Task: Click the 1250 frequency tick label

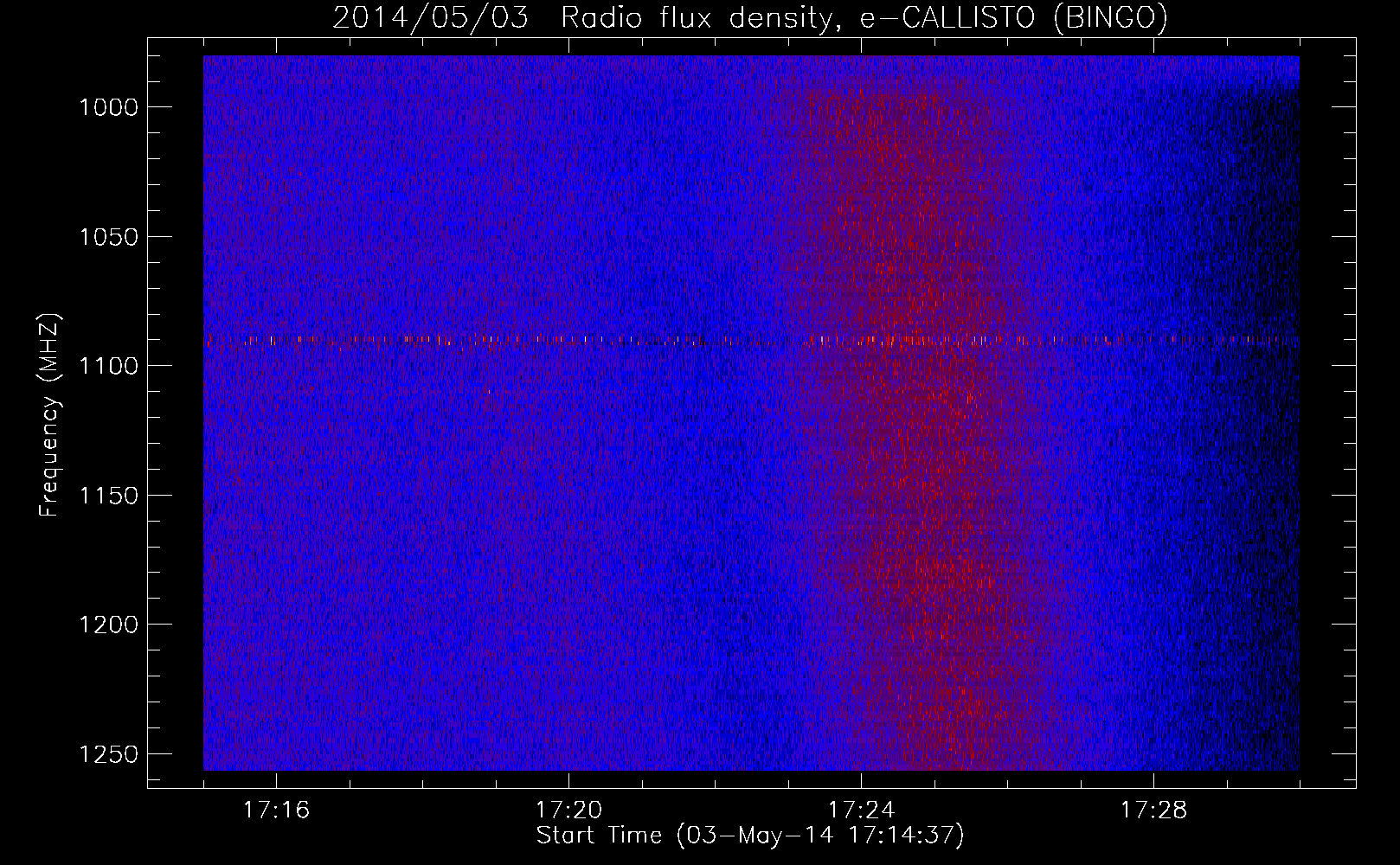Action: coord(108,754)
